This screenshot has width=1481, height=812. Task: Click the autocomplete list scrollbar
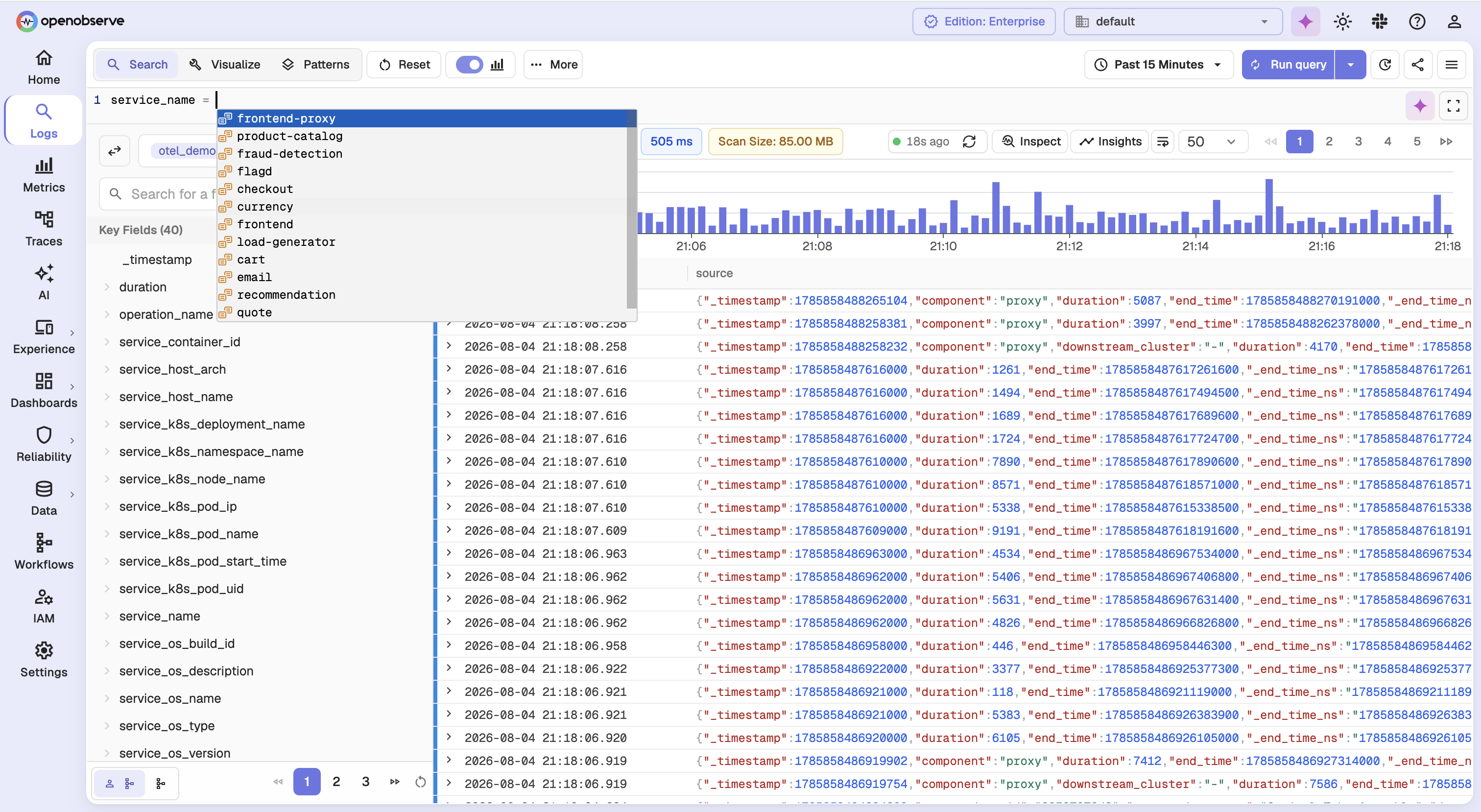[x=632, y=210]
